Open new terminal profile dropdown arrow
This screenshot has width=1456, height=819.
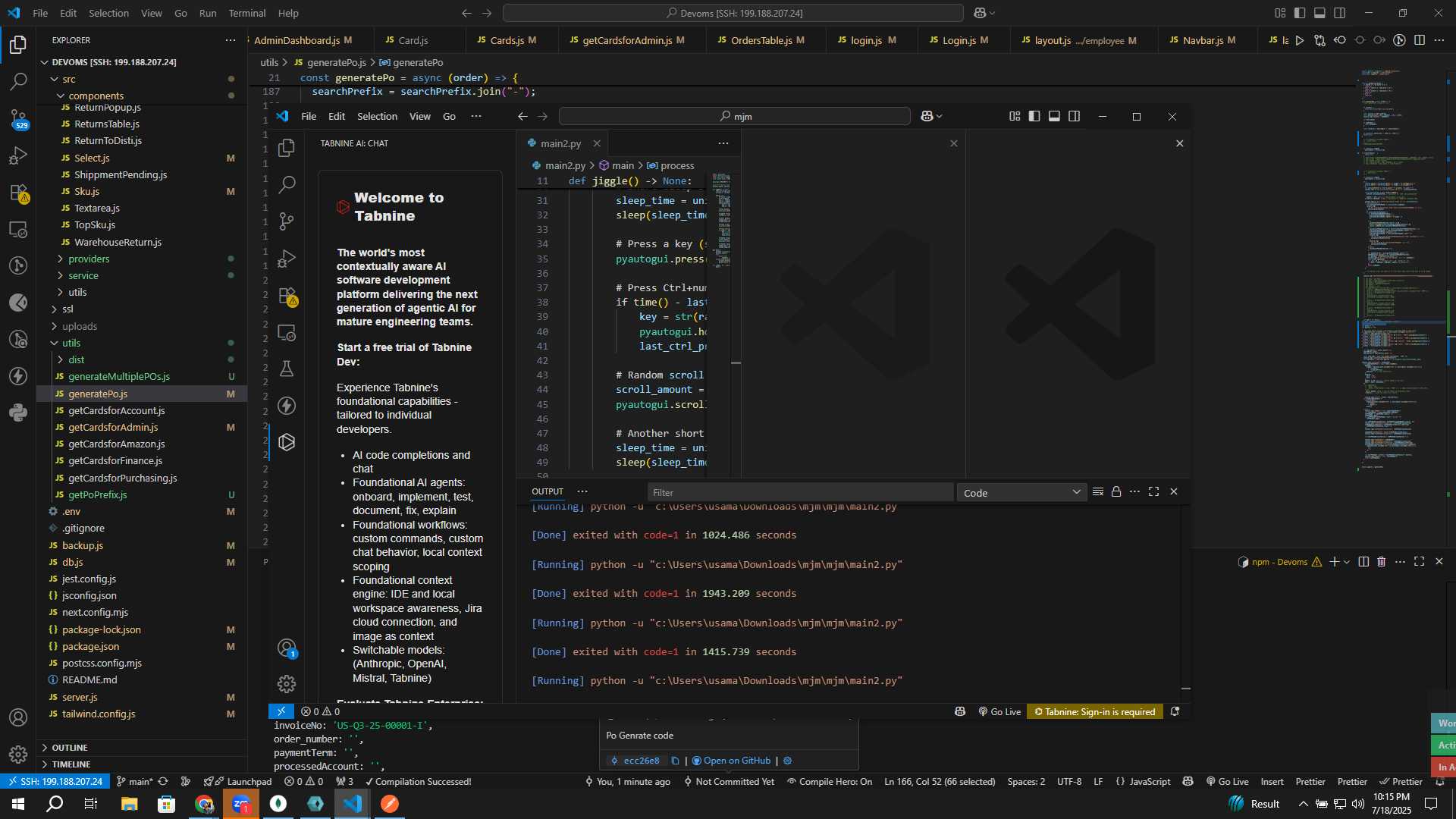click(1347, 562)
